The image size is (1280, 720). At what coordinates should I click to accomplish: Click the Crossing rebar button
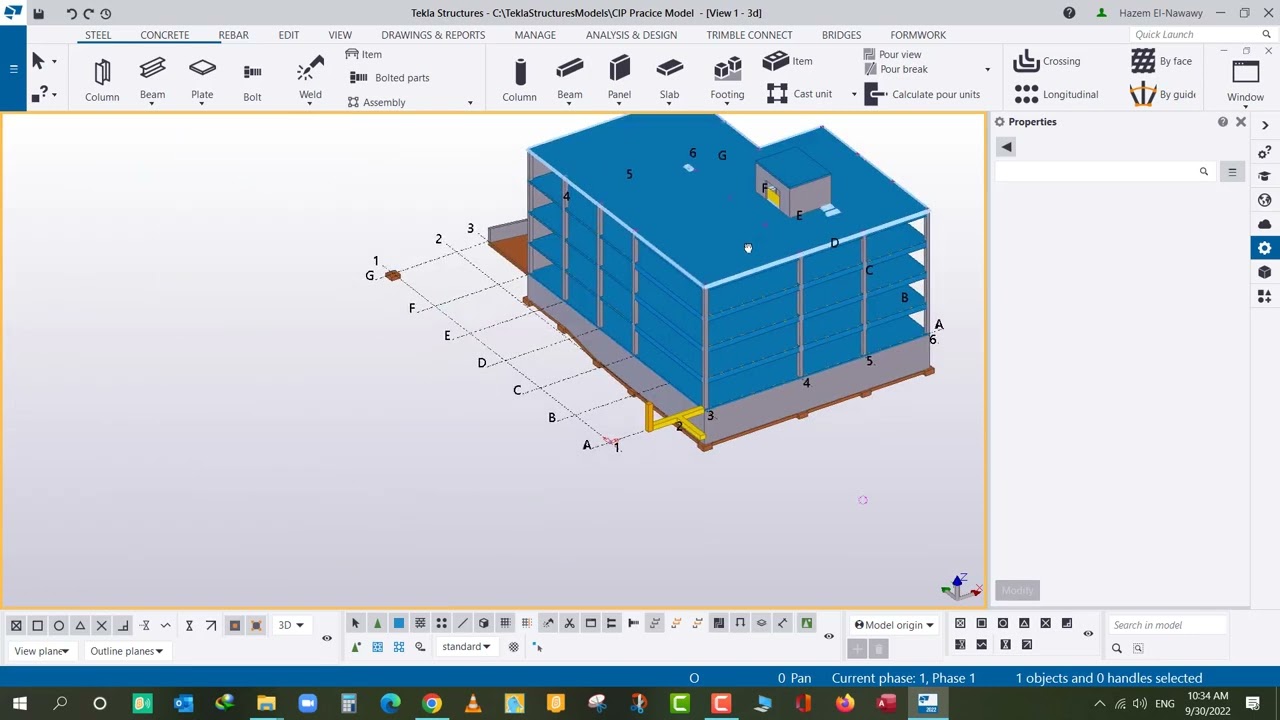point(1046,62)
